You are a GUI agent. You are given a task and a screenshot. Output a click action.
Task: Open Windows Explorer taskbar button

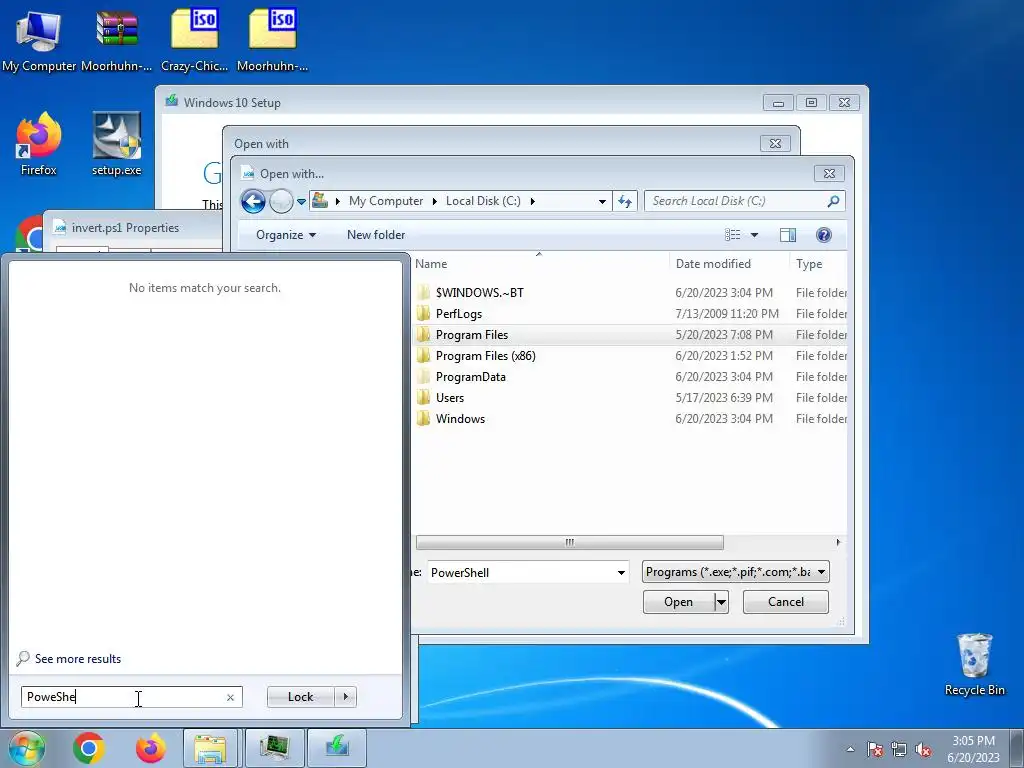tap(210, 748)
